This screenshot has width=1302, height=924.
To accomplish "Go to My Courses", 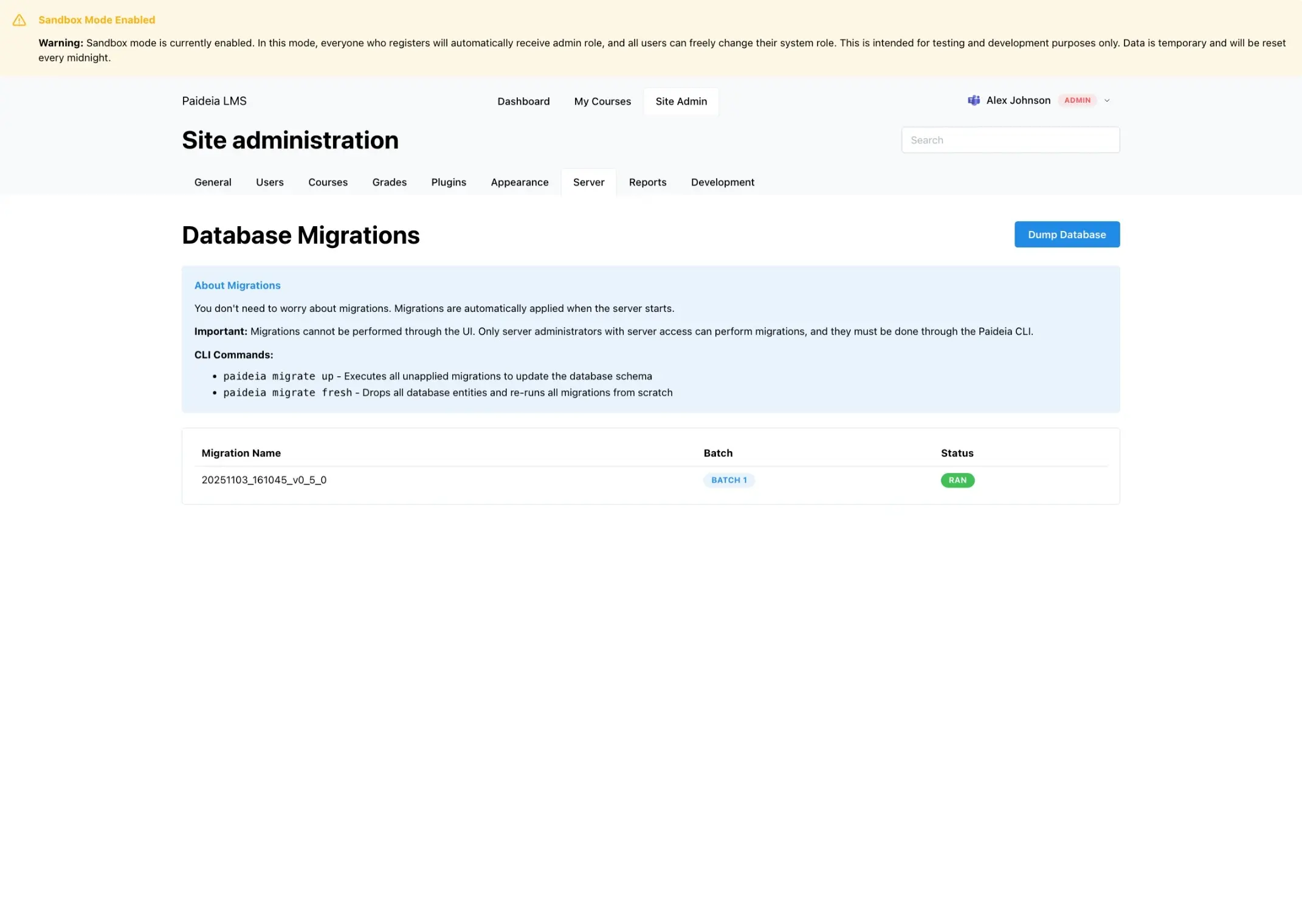I will coord(602,102).
